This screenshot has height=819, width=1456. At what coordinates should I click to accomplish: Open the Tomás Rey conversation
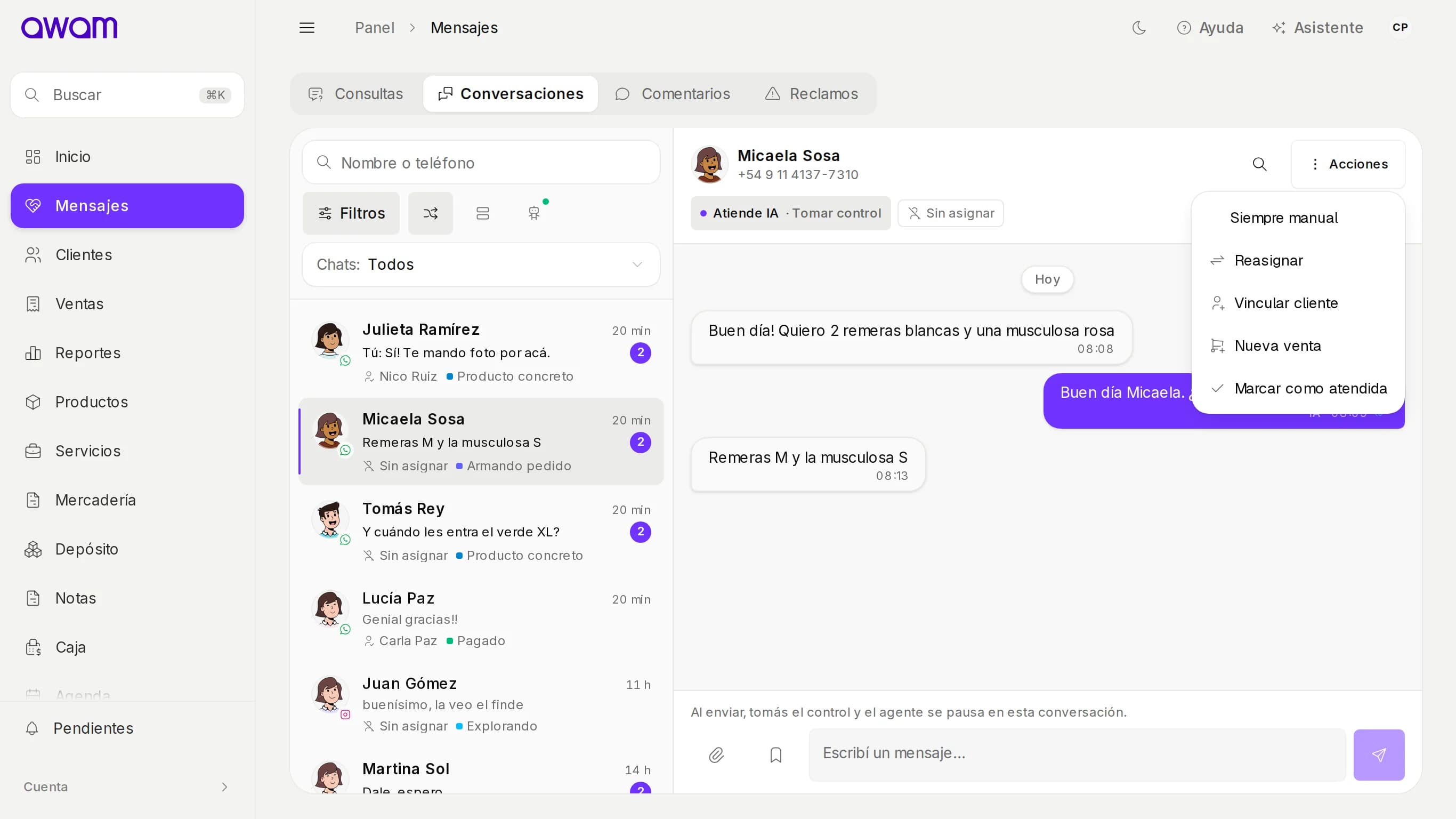coord(481,532)
